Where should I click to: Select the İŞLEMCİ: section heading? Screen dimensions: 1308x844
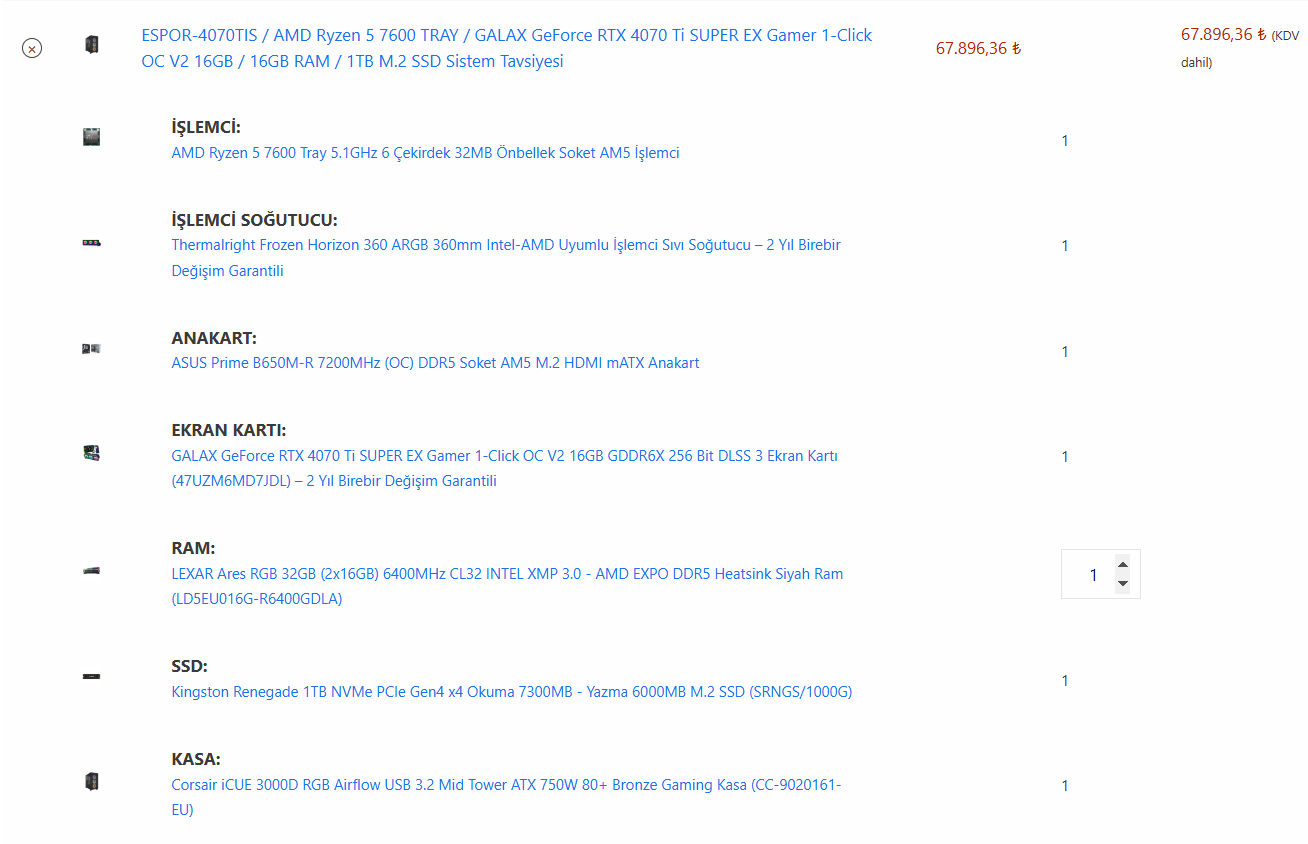pyautogui.click(x=206, y=128)
